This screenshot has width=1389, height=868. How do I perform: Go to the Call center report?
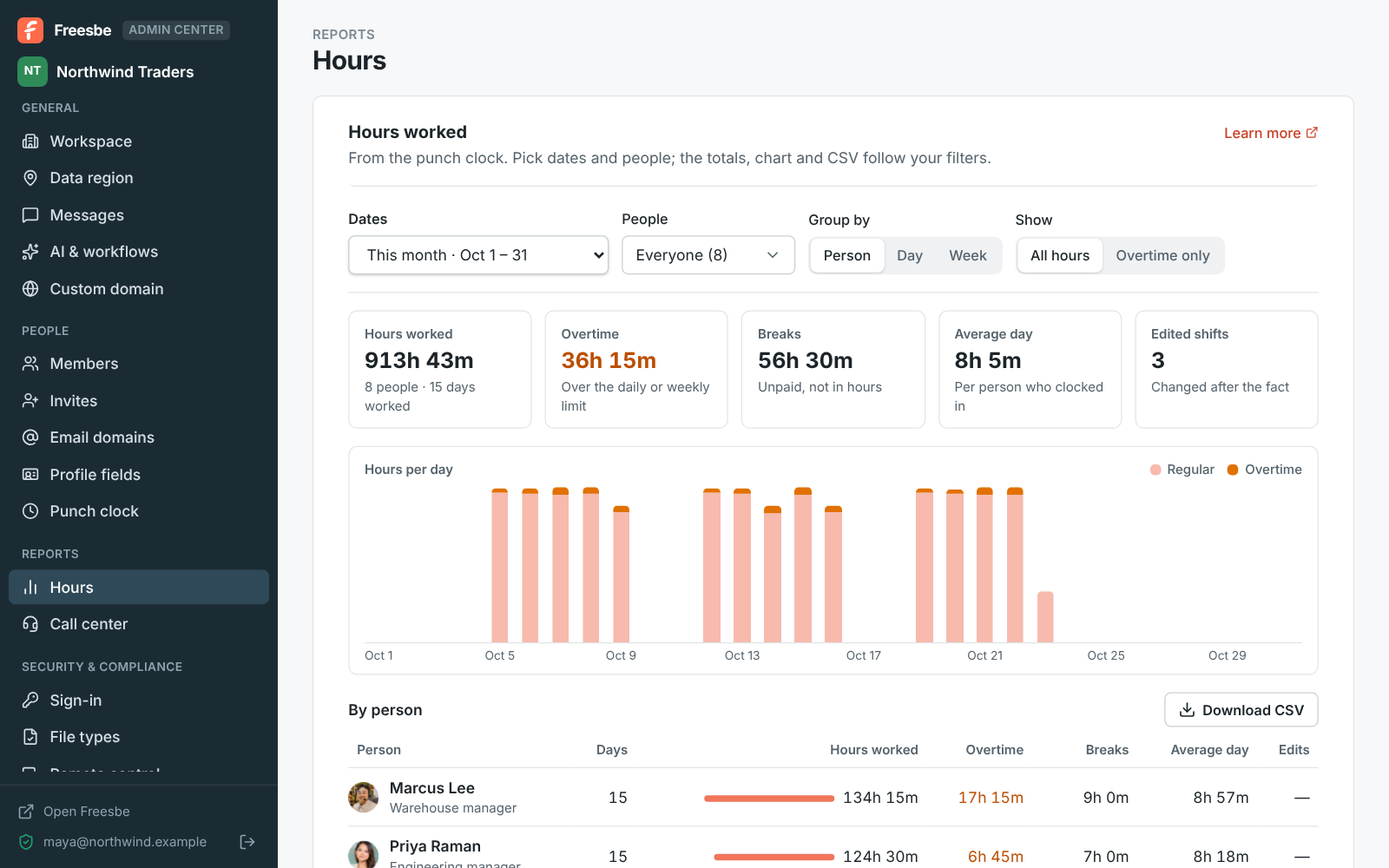(x=139, y=624)
